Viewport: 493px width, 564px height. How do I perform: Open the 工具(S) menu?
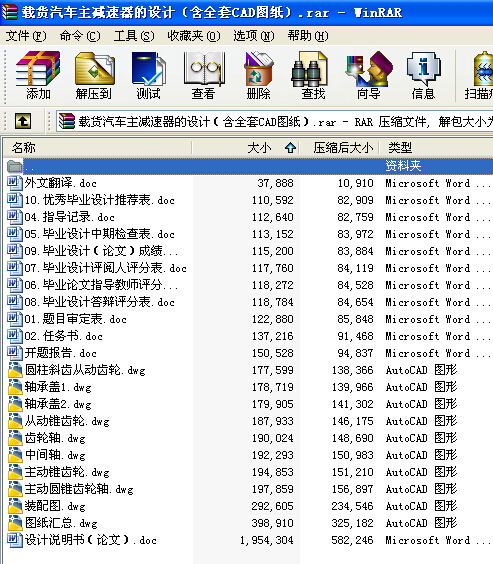coord(134,36)
